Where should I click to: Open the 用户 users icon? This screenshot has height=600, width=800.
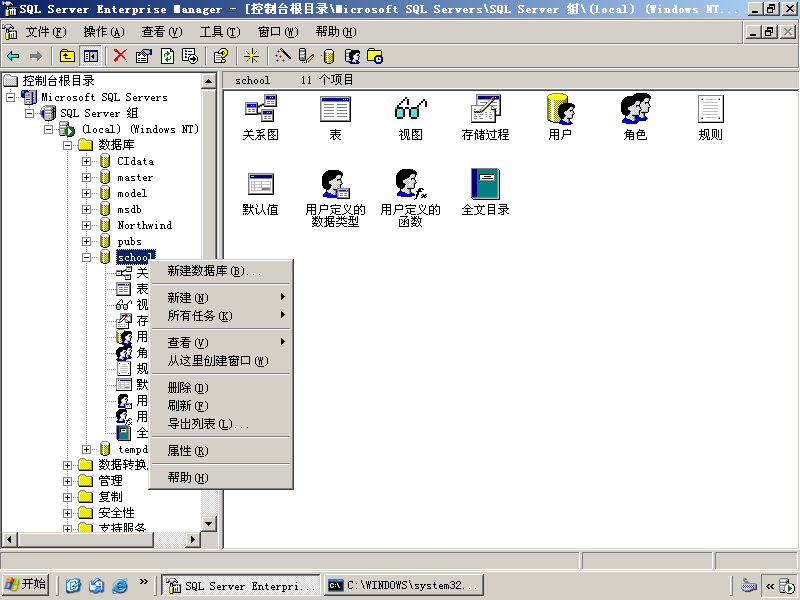(x=560, y=117)
